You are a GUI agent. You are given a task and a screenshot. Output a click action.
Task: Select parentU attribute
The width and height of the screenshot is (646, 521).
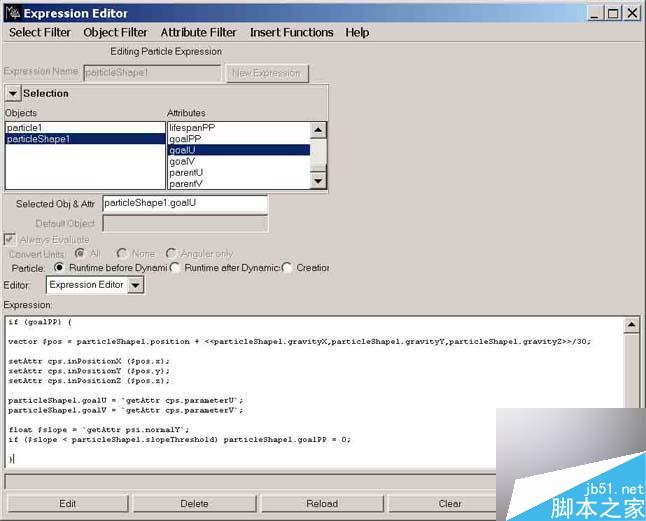tap(239, 173)
